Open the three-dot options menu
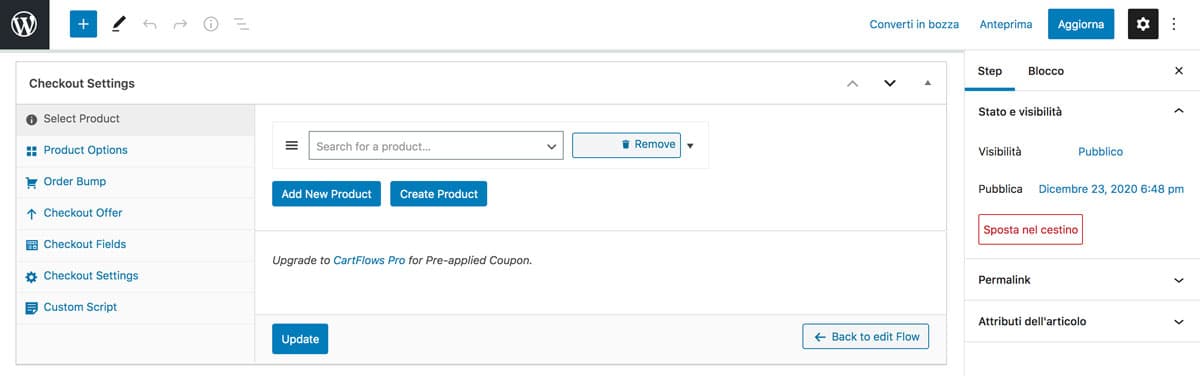This screenshot has height=376, width=1200. (x=1175, y=24)
